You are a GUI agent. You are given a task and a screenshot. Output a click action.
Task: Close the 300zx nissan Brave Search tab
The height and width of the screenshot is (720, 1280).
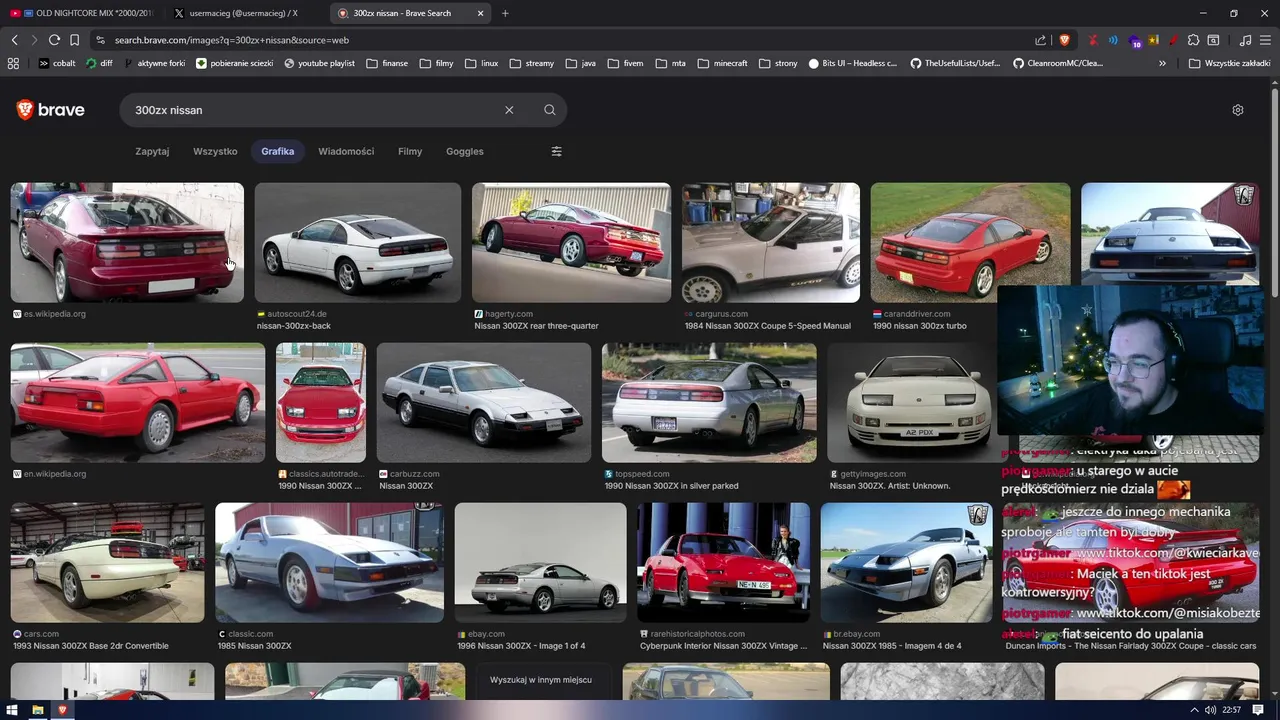(x=481, y=13)
